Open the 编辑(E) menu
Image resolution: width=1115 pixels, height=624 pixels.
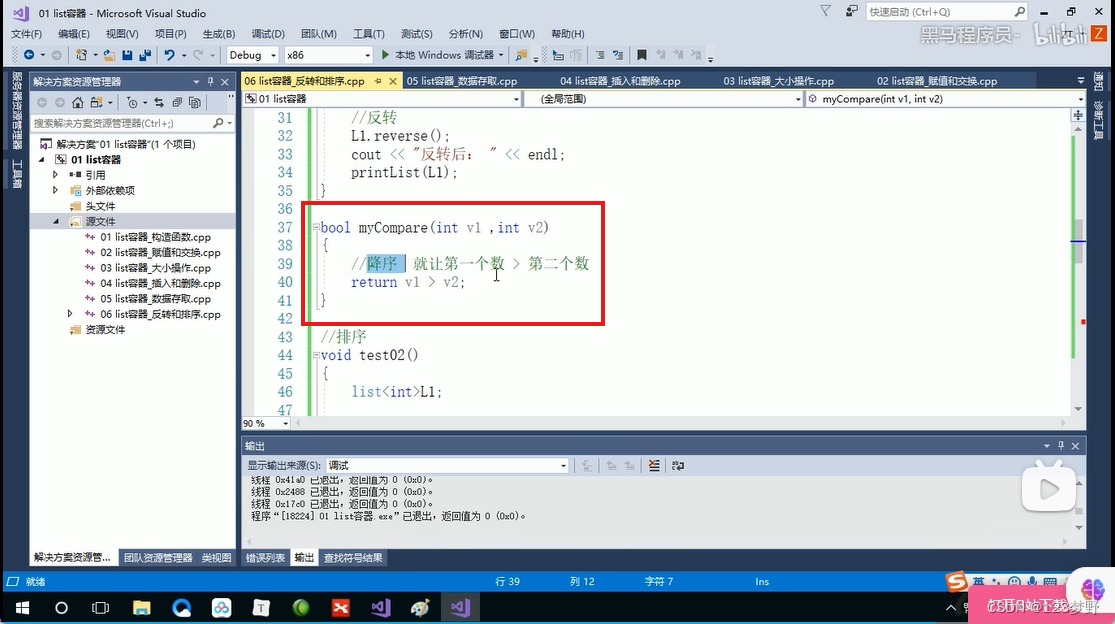click(74, 33)
